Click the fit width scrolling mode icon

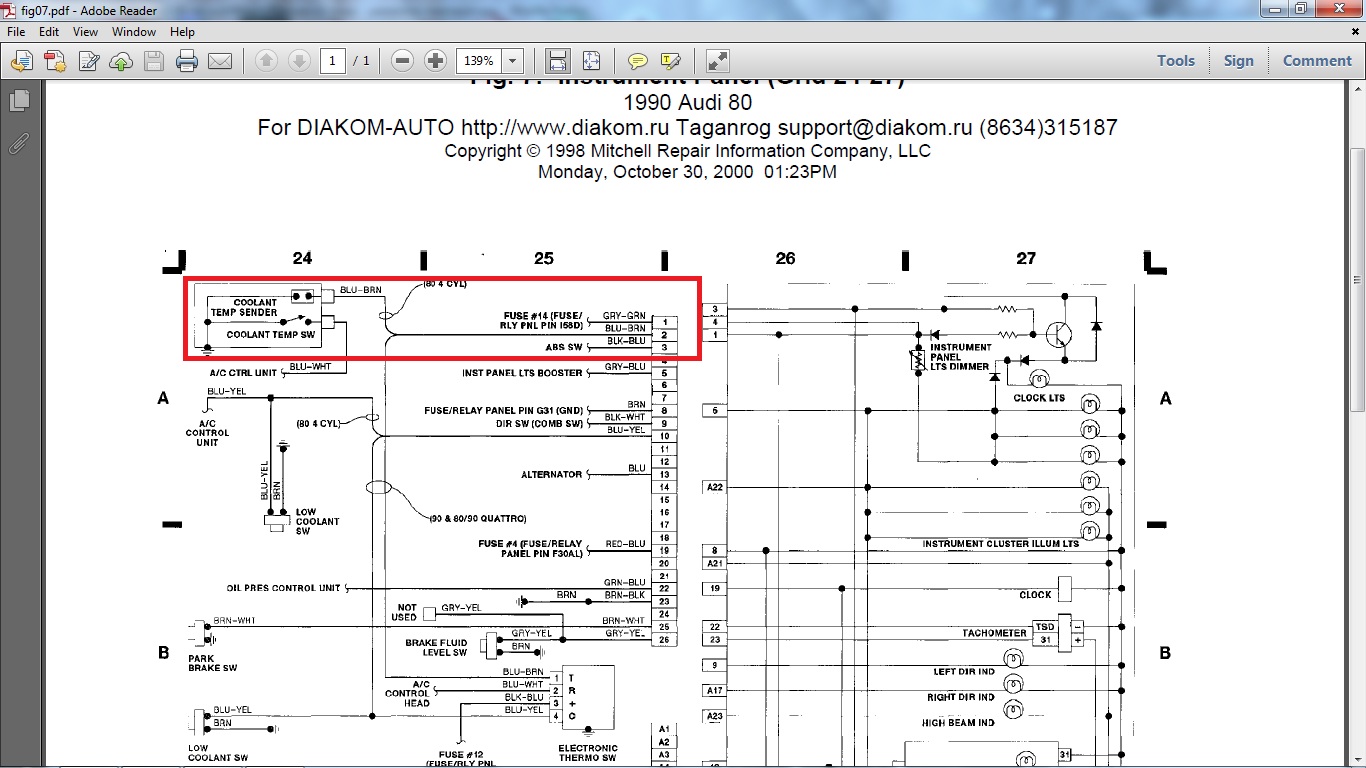[558, 61]
